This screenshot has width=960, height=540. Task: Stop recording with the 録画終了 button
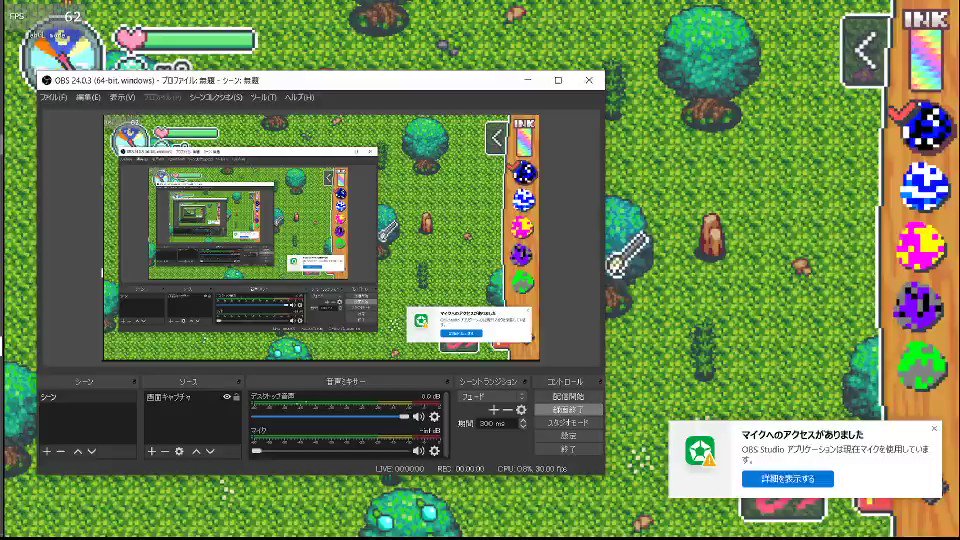pos(568,410)
